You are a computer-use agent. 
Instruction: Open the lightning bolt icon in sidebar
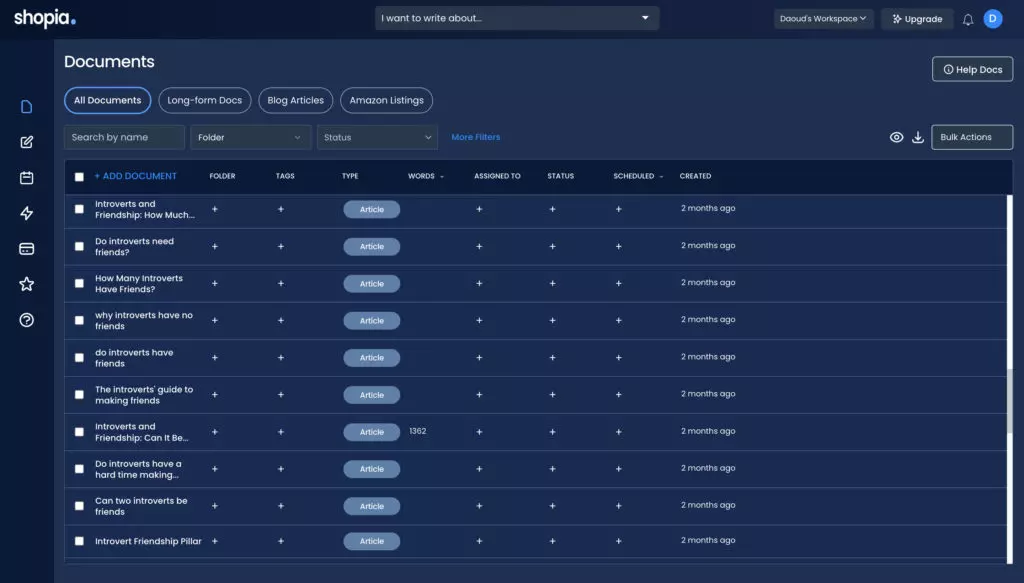point(26,213)
